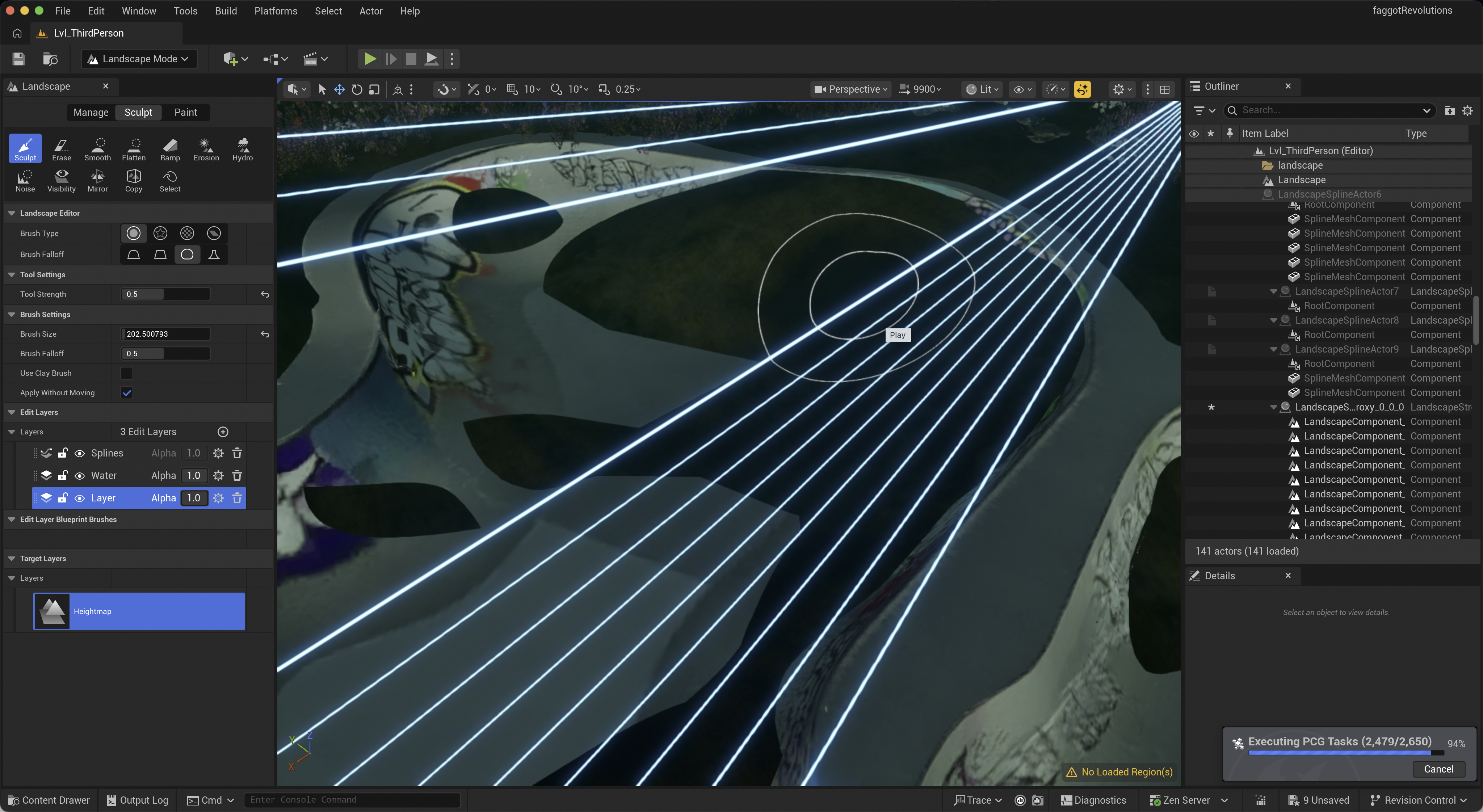
Task: Select the Erosion tool
Action: click(x=206, y=148)
